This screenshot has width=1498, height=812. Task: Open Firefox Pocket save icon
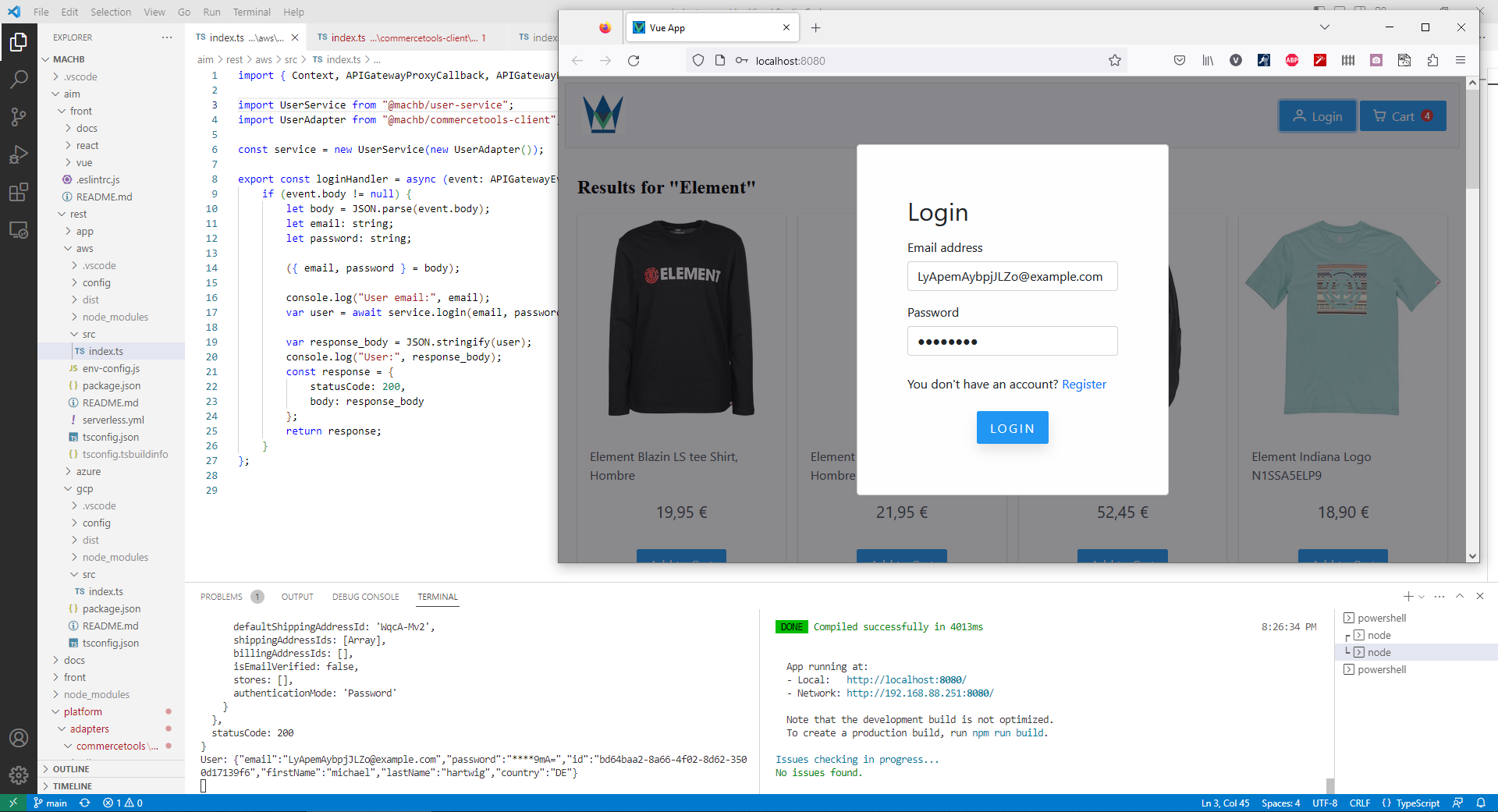pyautogui.click(x=1180, y=61)
